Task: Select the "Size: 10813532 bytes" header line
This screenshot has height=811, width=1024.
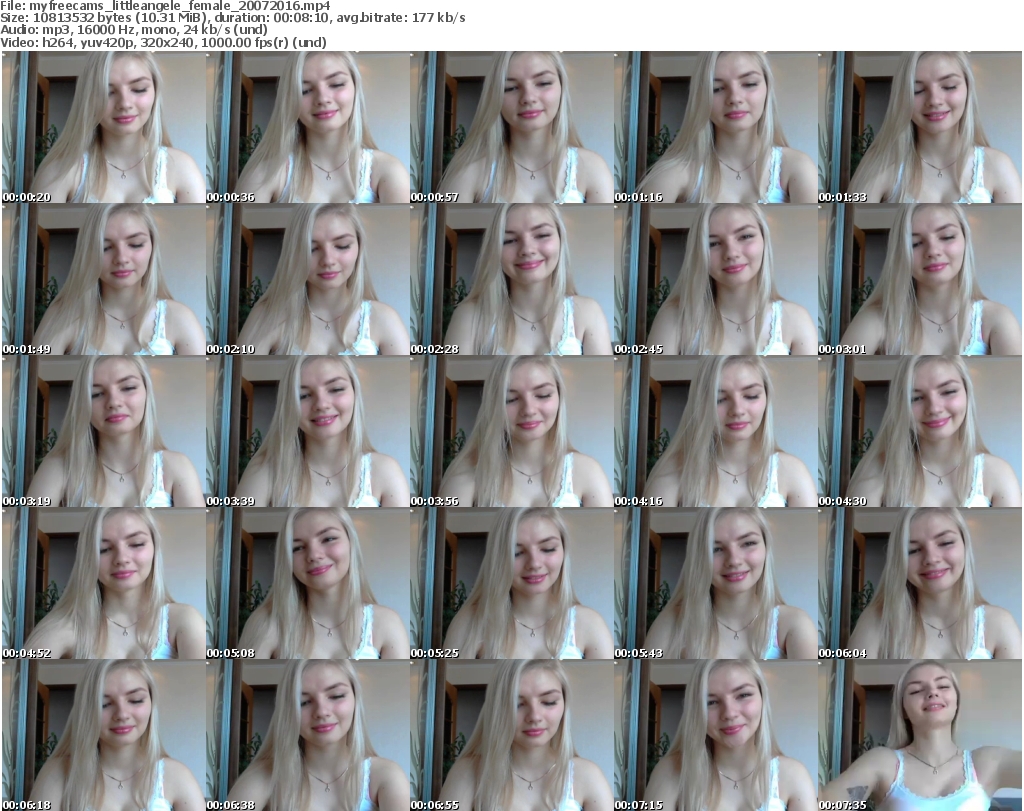Action: coord(232,18)
